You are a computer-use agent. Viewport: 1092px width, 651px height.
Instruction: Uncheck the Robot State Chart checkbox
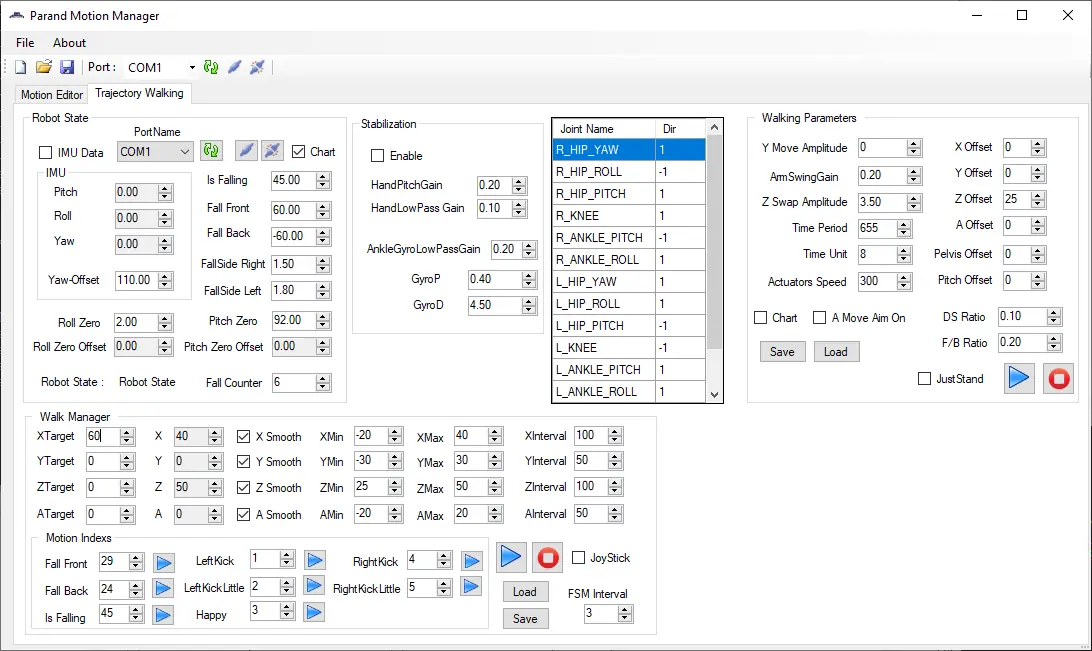click(x=299, y=151)
